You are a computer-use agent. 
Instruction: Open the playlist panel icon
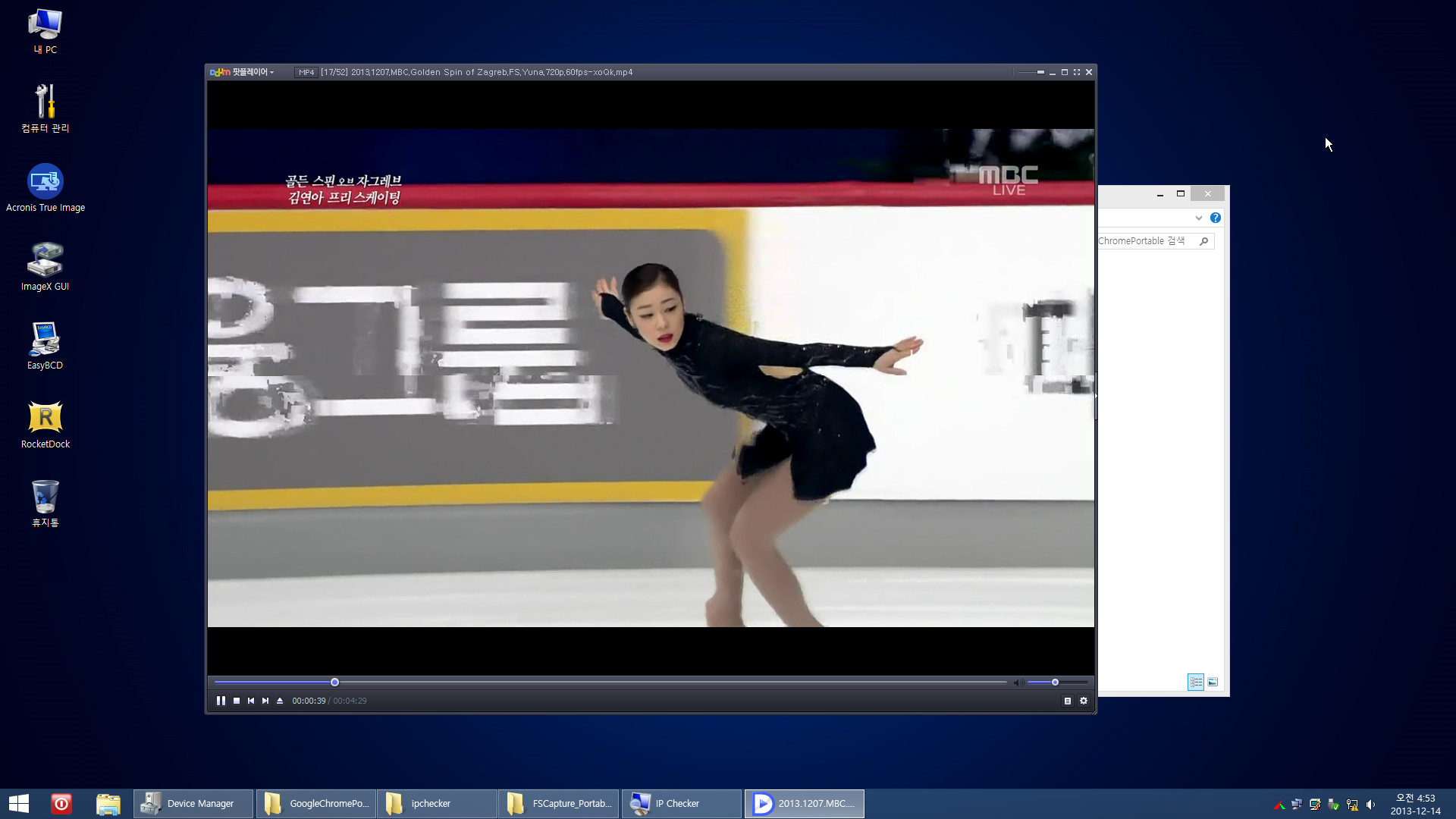[x=1068, y=701]
